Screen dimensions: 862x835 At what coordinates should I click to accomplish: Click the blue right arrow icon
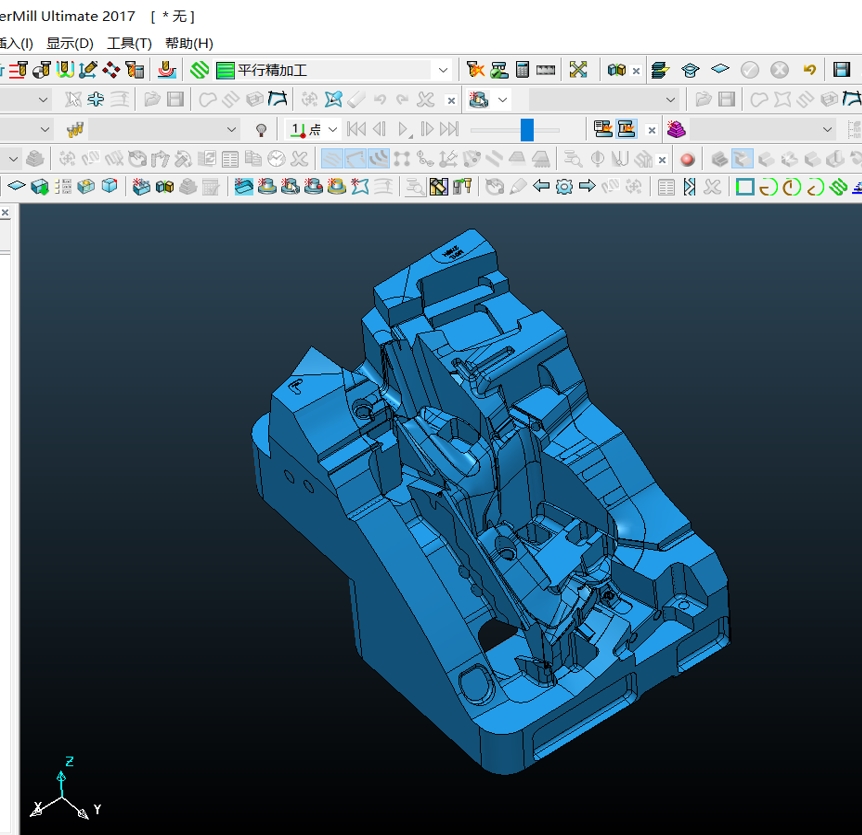(587, 186)
